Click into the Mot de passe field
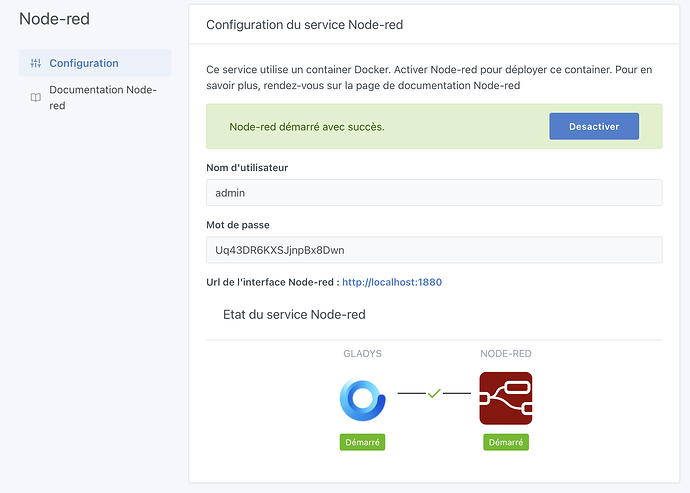The width and height of the screenshot is (690, 493). (x=433, y=250)
